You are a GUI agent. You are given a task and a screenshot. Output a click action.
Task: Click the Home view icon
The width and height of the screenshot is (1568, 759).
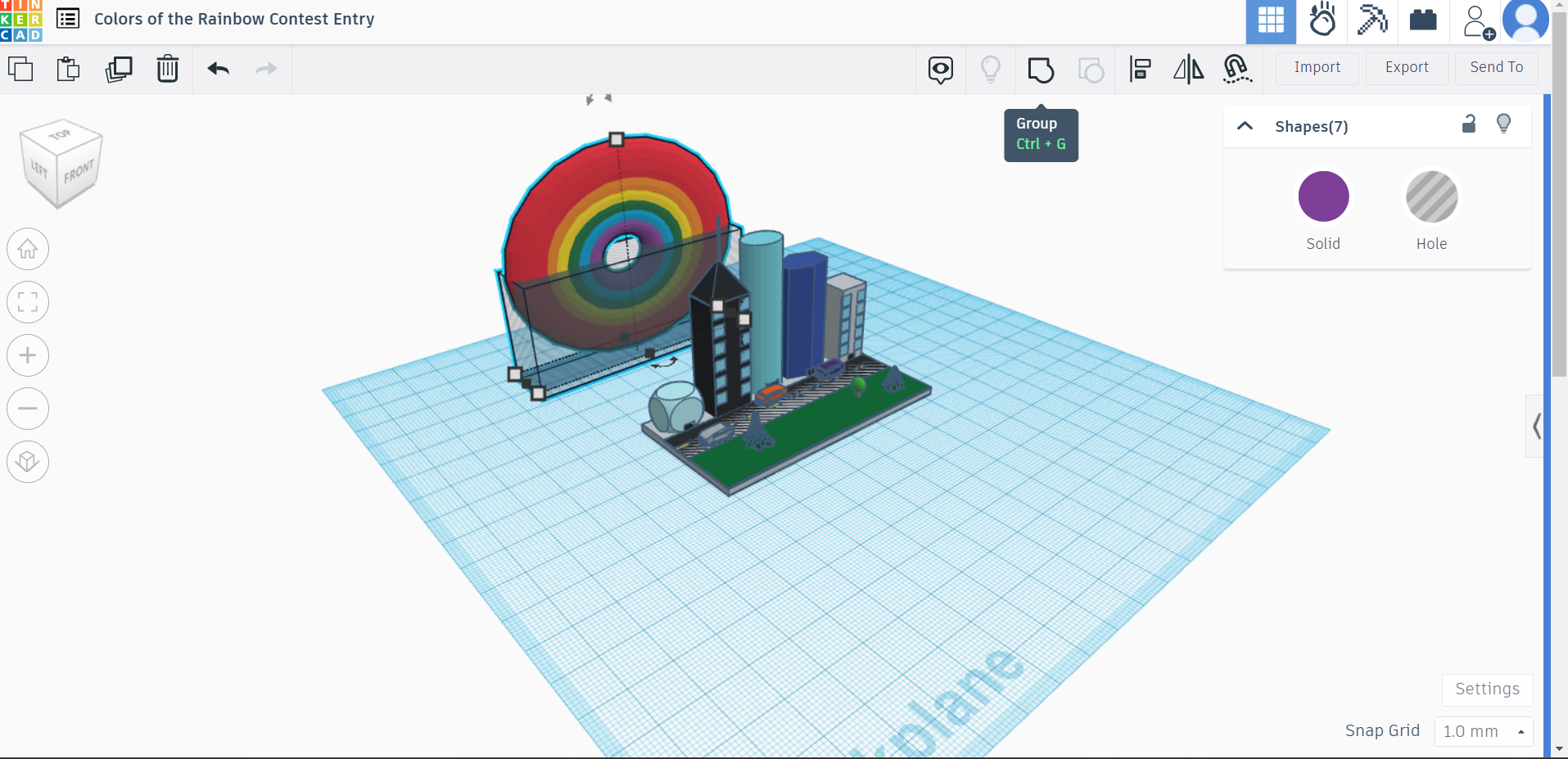pos(27,249)
